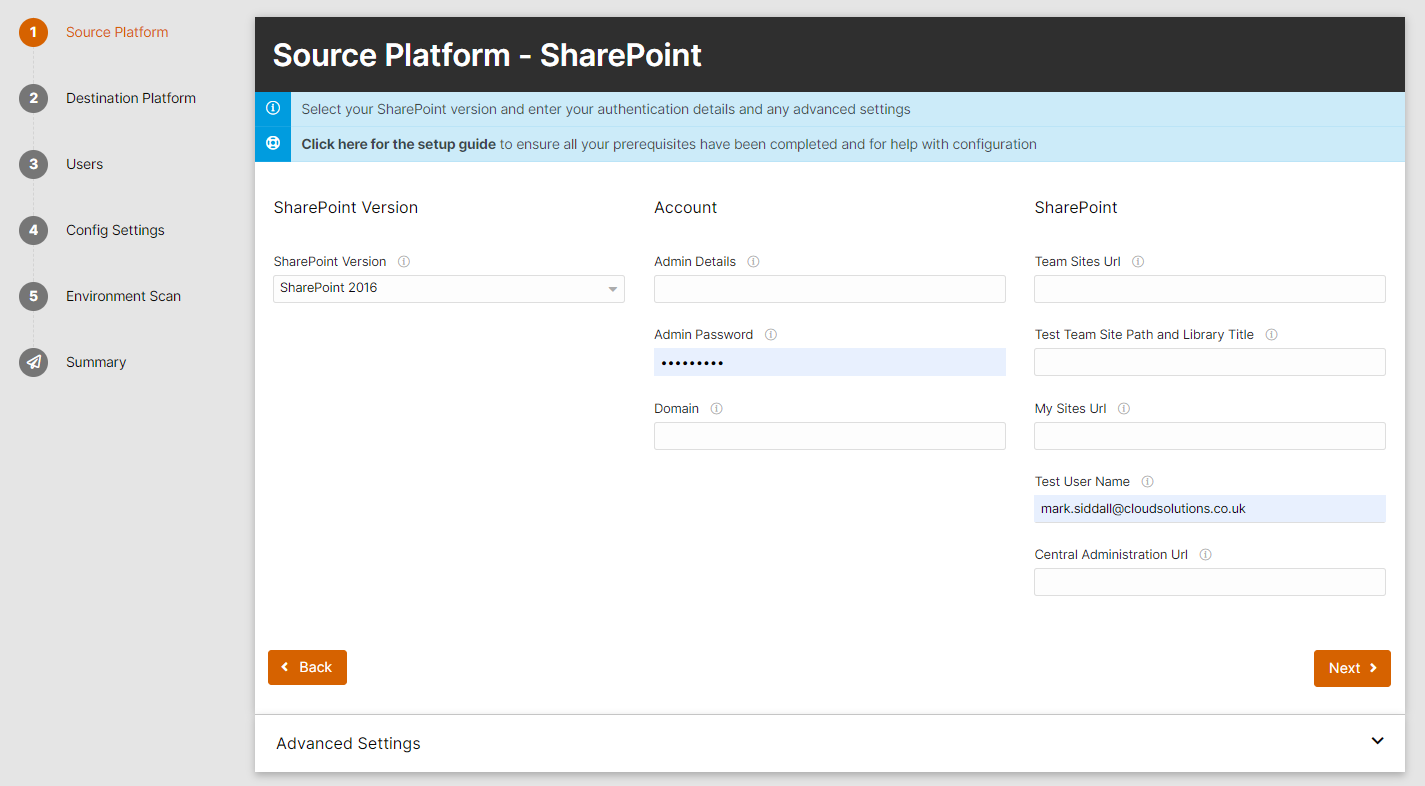Click info icon next to Domain
1425x786 pixels.
716,409
